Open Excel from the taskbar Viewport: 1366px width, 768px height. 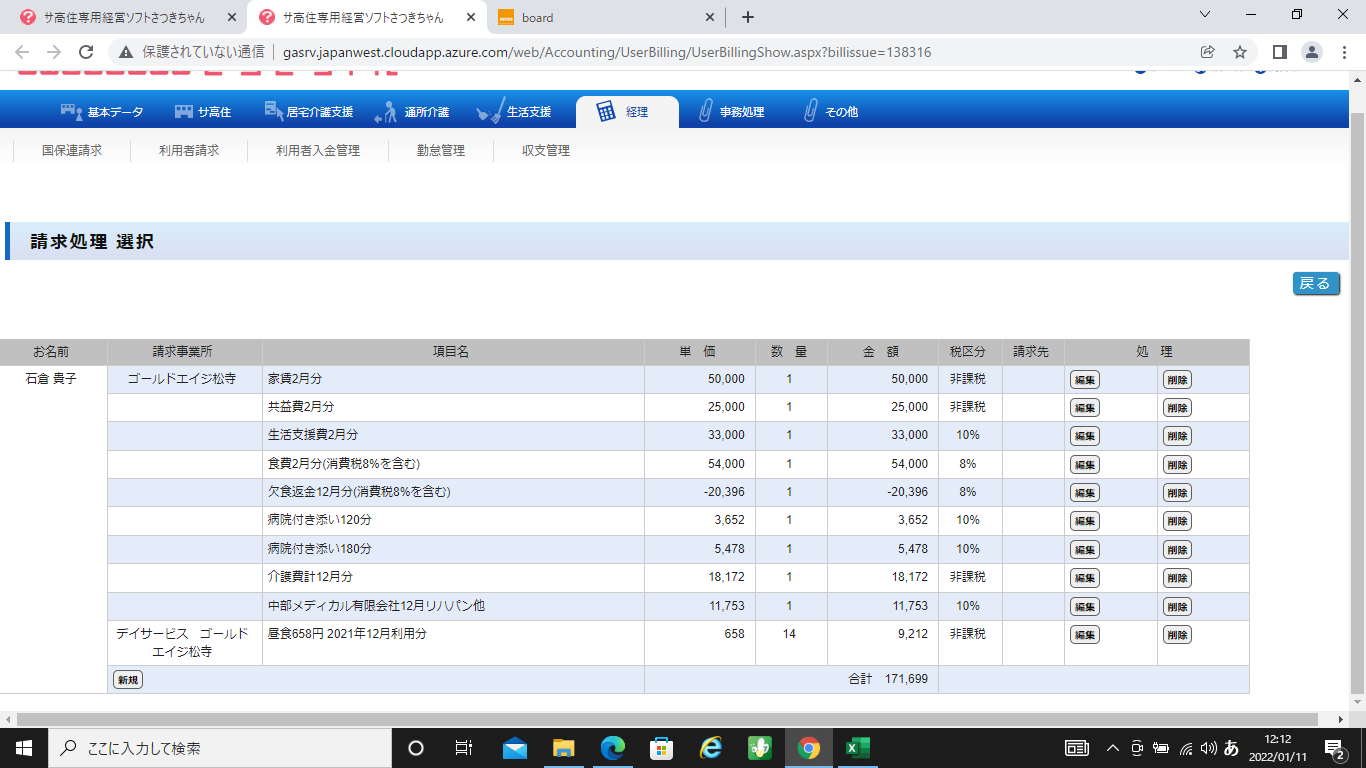point(857,747)
